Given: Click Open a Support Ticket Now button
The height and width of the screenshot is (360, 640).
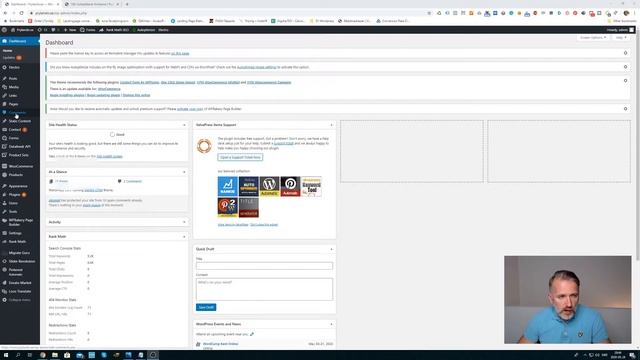Looking at the screenshot, I should tap(240, 157).
